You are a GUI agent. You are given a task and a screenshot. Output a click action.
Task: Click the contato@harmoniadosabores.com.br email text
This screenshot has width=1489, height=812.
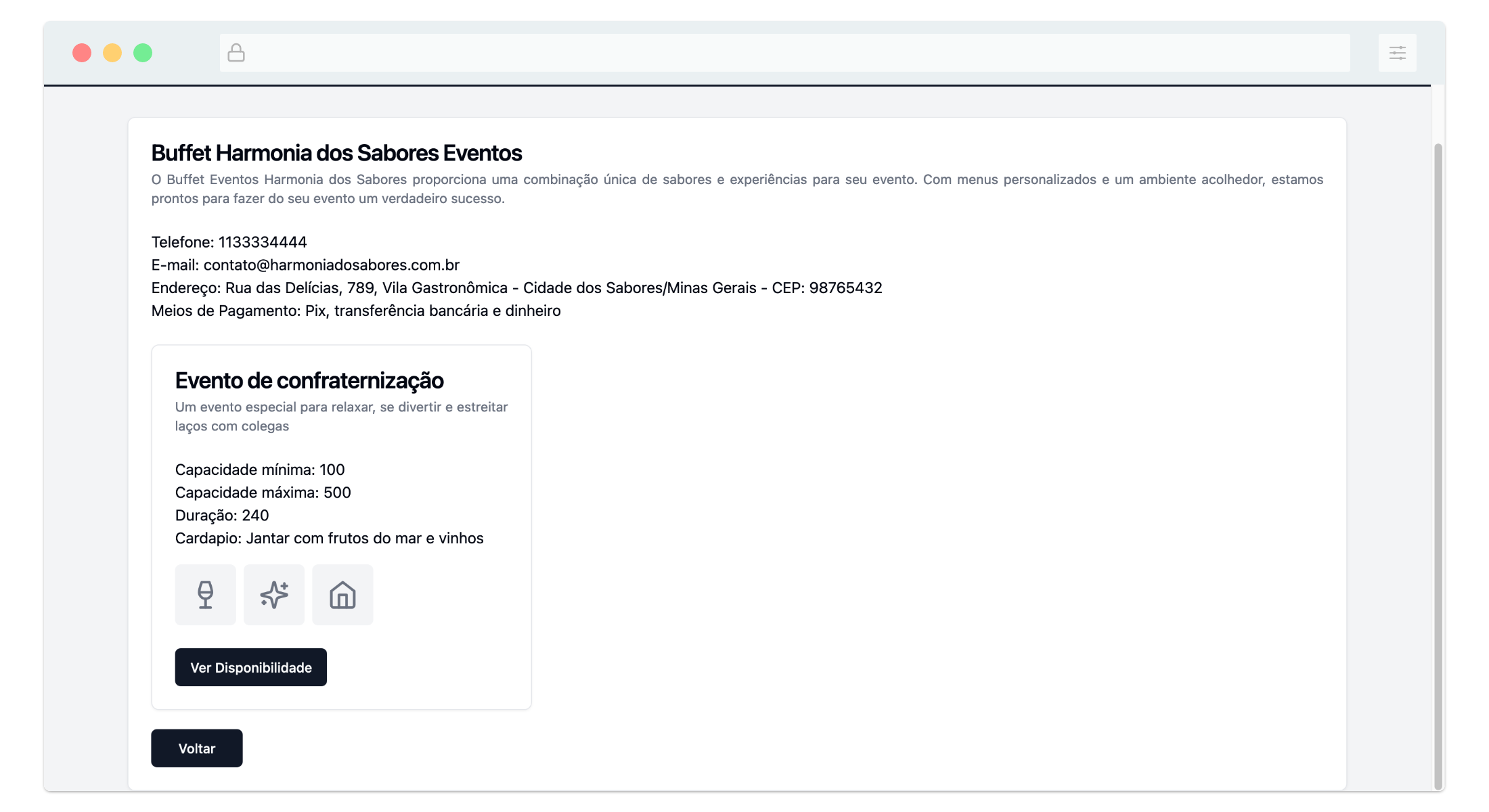coord(331,265)
